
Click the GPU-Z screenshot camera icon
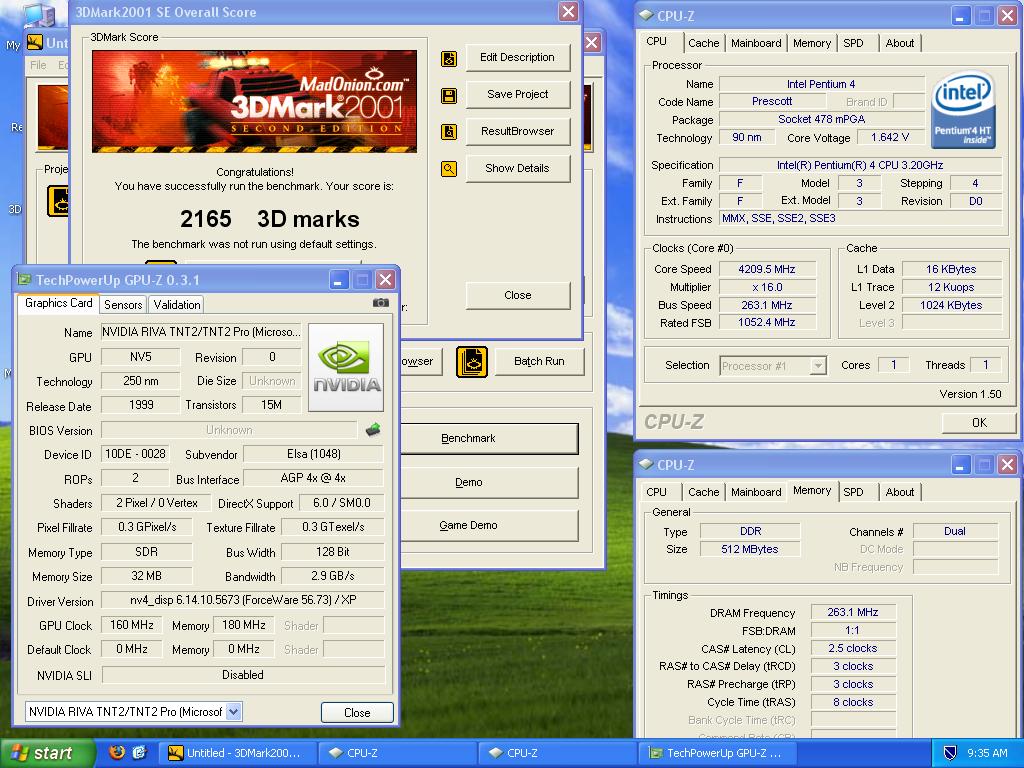[380, 303]
